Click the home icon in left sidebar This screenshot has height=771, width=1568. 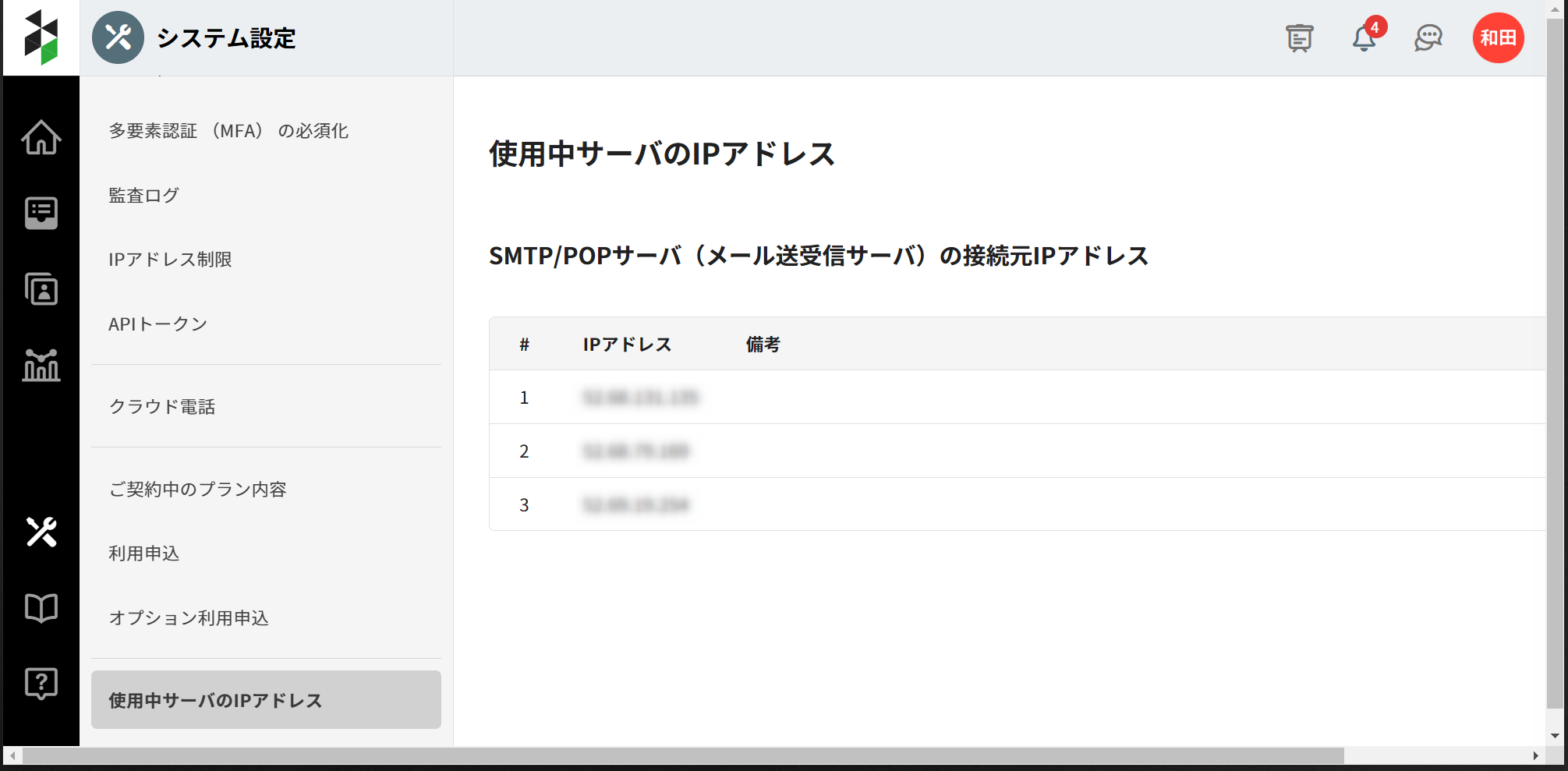(41, 138)
